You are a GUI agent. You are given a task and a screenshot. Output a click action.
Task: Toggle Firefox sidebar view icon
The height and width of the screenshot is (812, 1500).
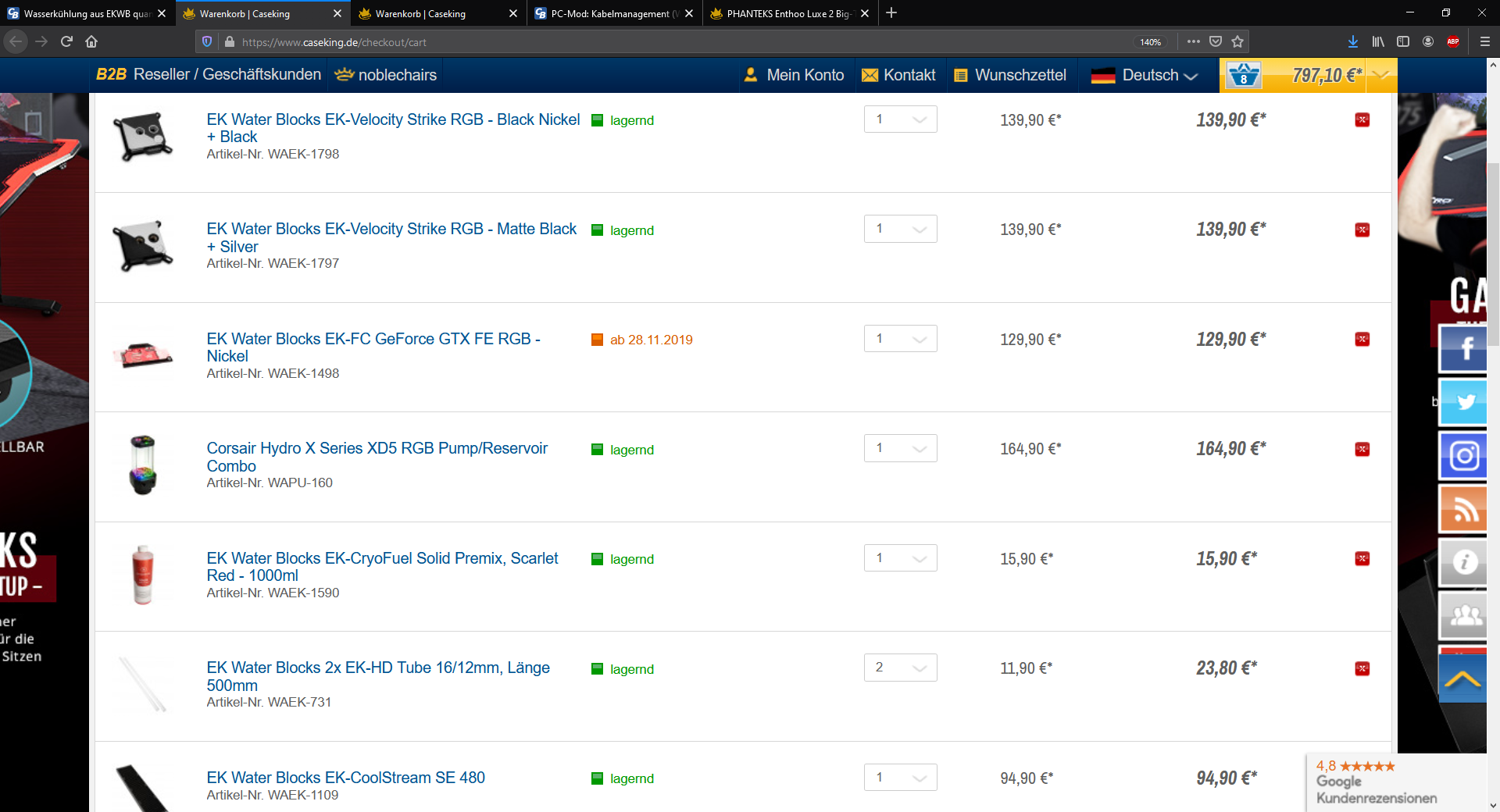pyautogui.click(x=1403, y=41)
